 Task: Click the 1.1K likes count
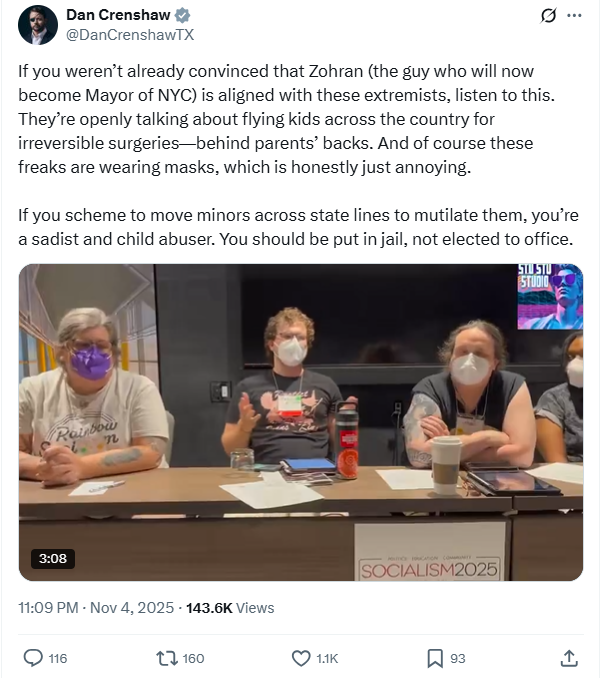pos(327,658)
